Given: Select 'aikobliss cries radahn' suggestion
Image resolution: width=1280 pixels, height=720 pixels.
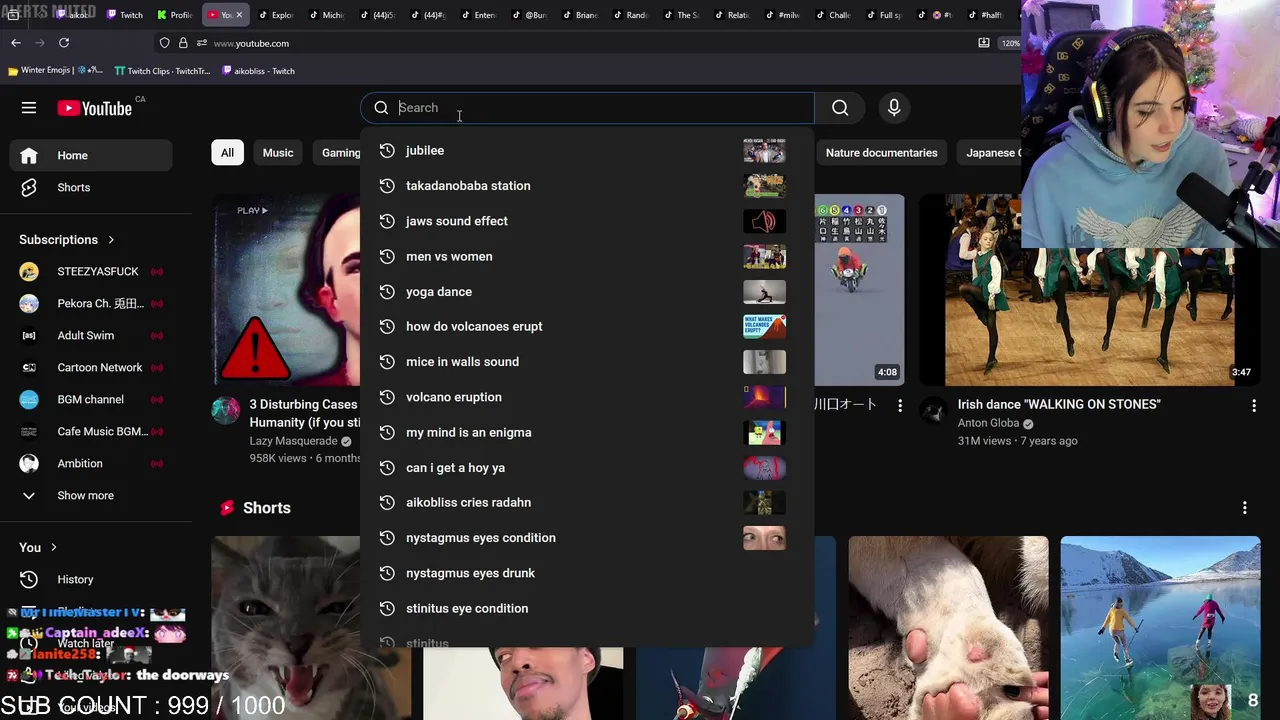Looking at the screenshot, I should (587, 502).
